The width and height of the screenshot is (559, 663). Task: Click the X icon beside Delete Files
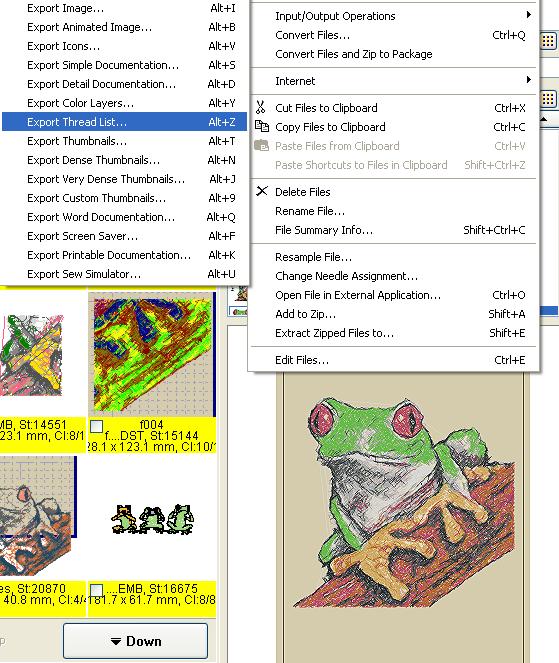pos(262,191)
